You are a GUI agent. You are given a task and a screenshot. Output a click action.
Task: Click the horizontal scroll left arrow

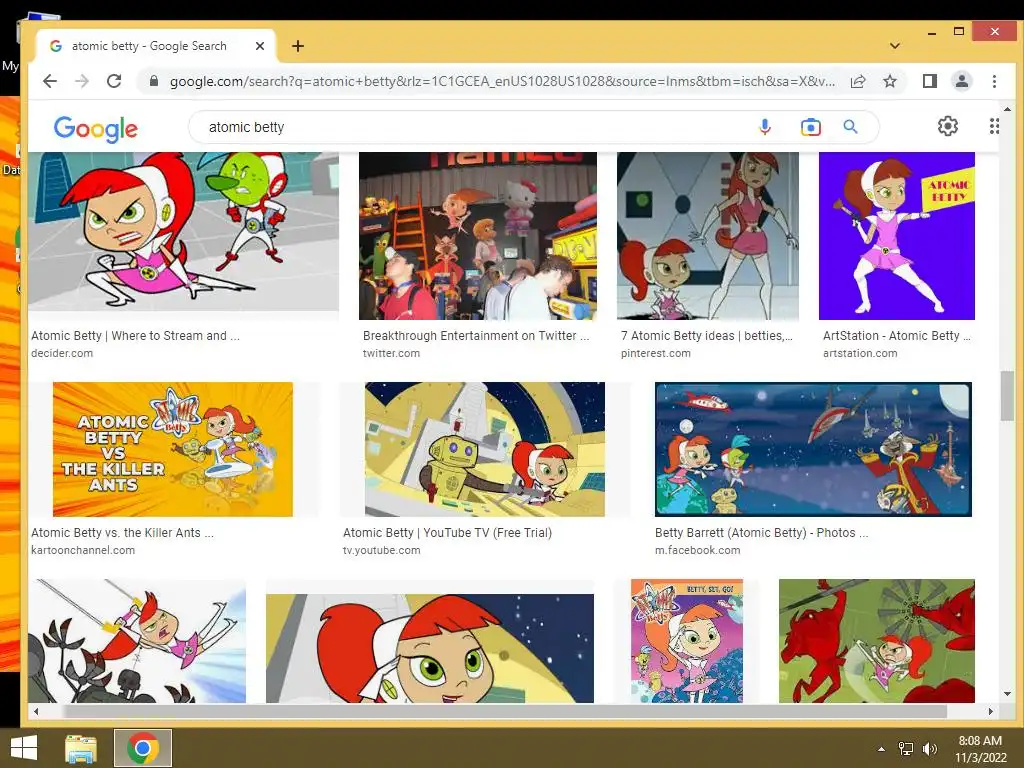tap(36, 711)
